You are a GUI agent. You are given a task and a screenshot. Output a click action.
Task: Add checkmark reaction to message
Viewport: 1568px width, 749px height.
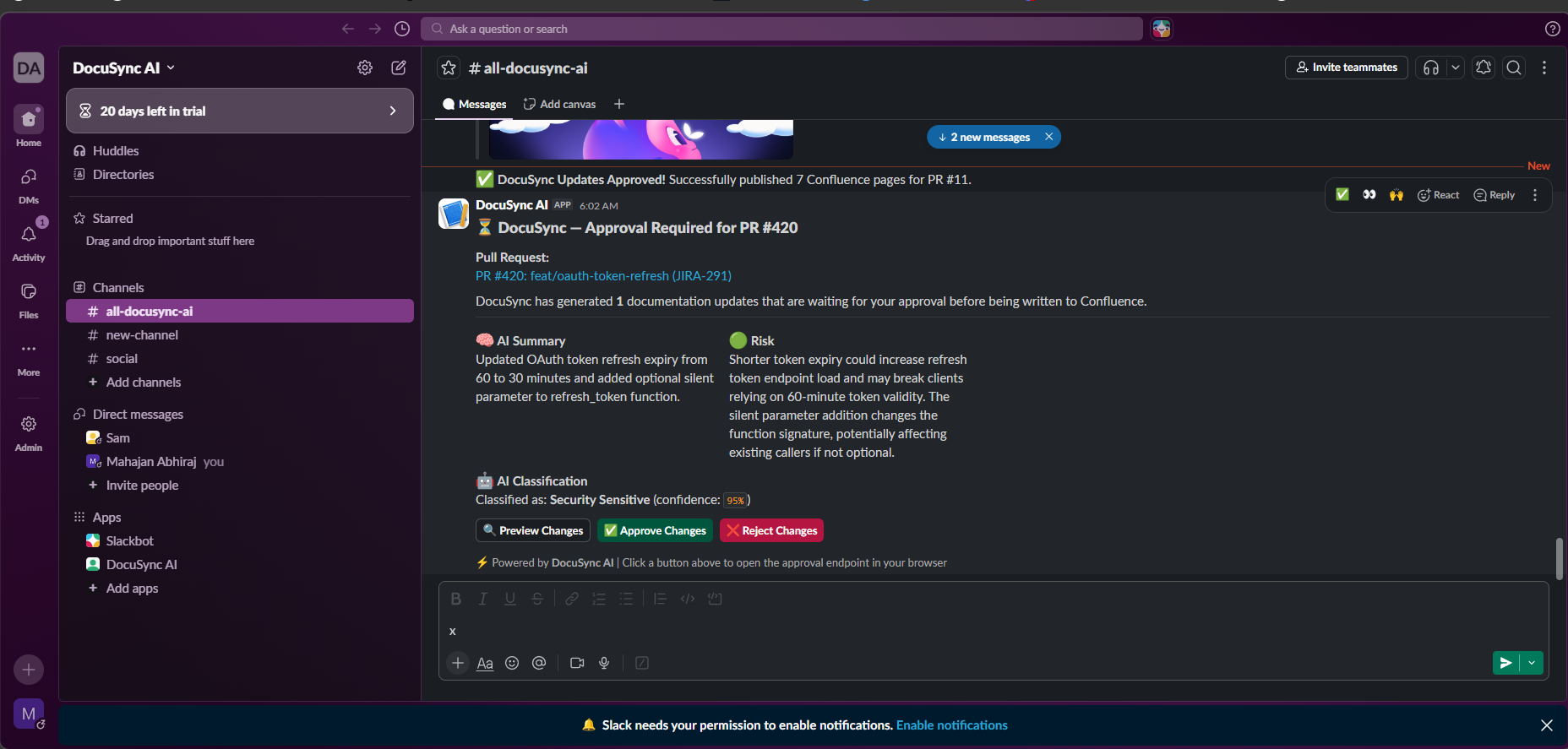(1342, 195)
